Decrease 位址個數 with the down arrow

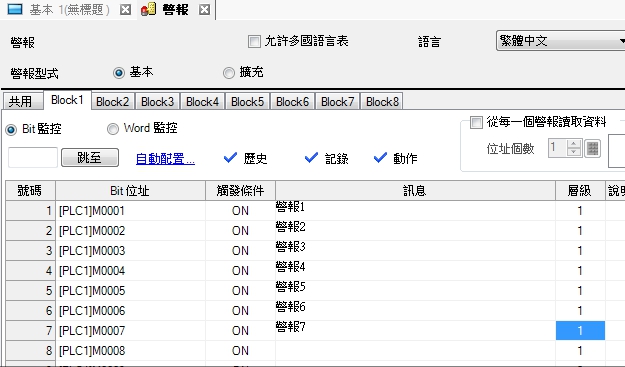574,152
